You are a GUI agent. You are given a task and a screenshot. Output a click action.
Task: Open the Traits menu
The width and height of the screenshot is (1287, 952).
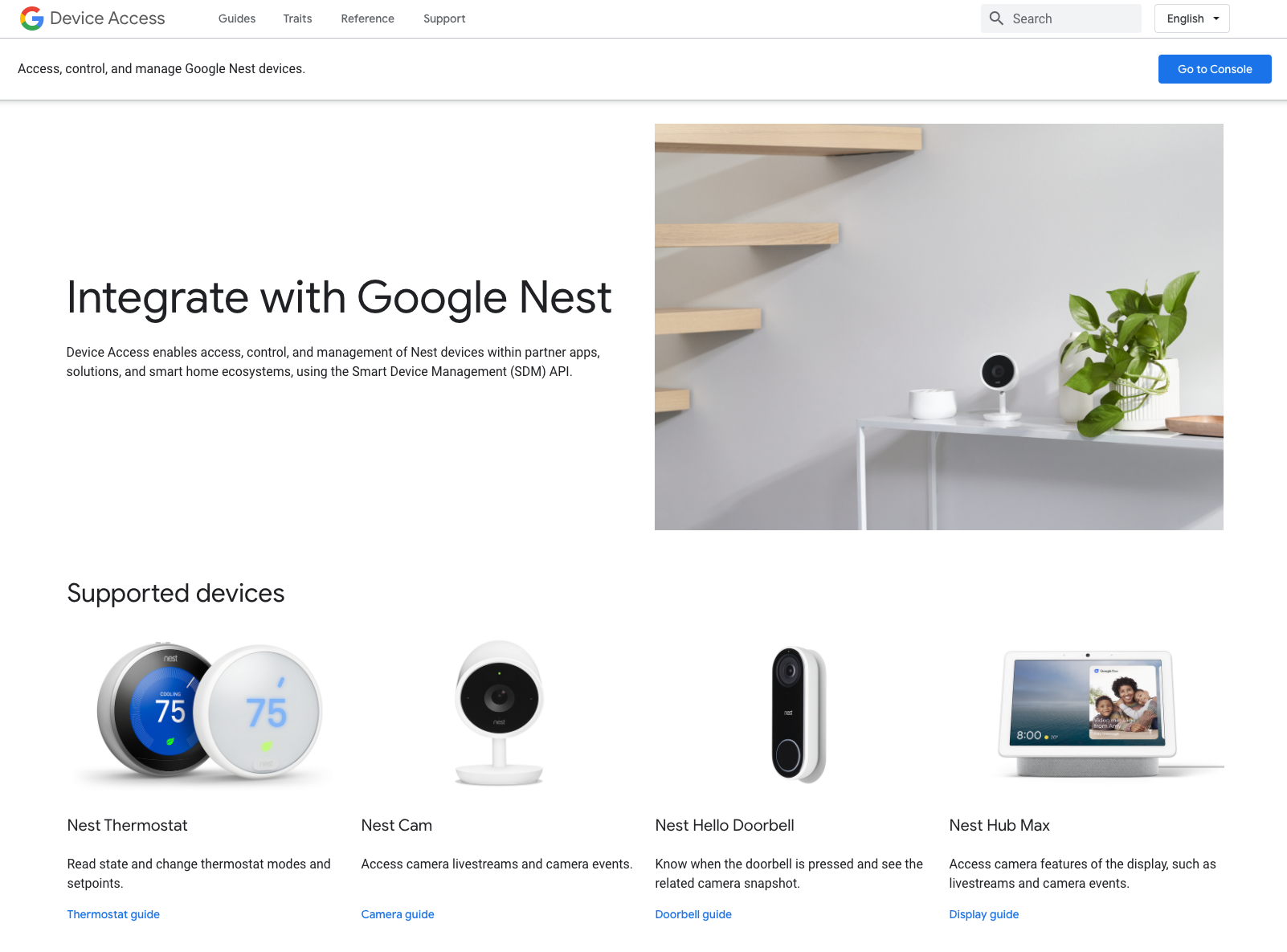click(297, 18)
